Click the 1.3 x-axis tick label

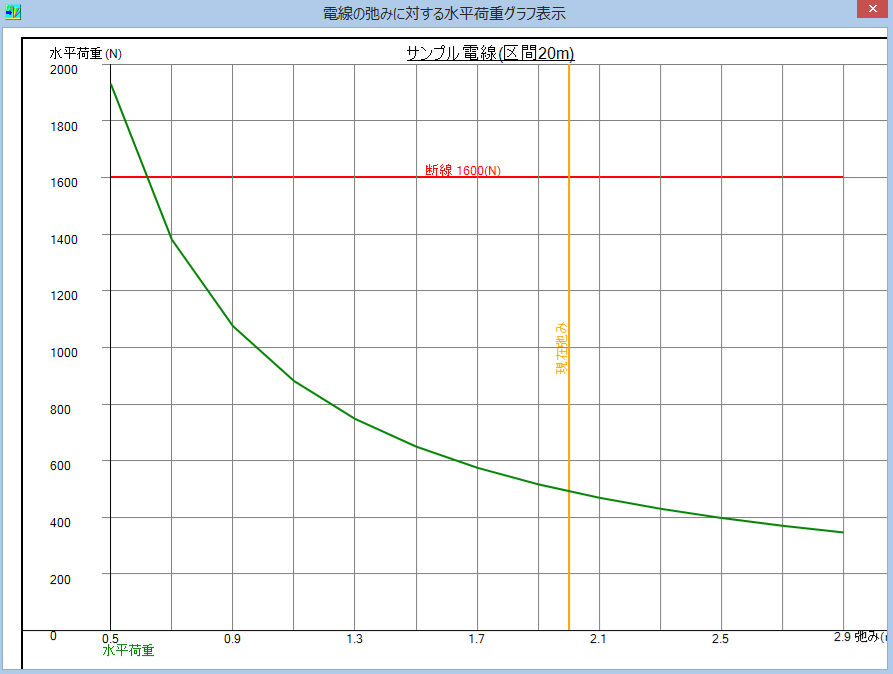tap(354, 638)
